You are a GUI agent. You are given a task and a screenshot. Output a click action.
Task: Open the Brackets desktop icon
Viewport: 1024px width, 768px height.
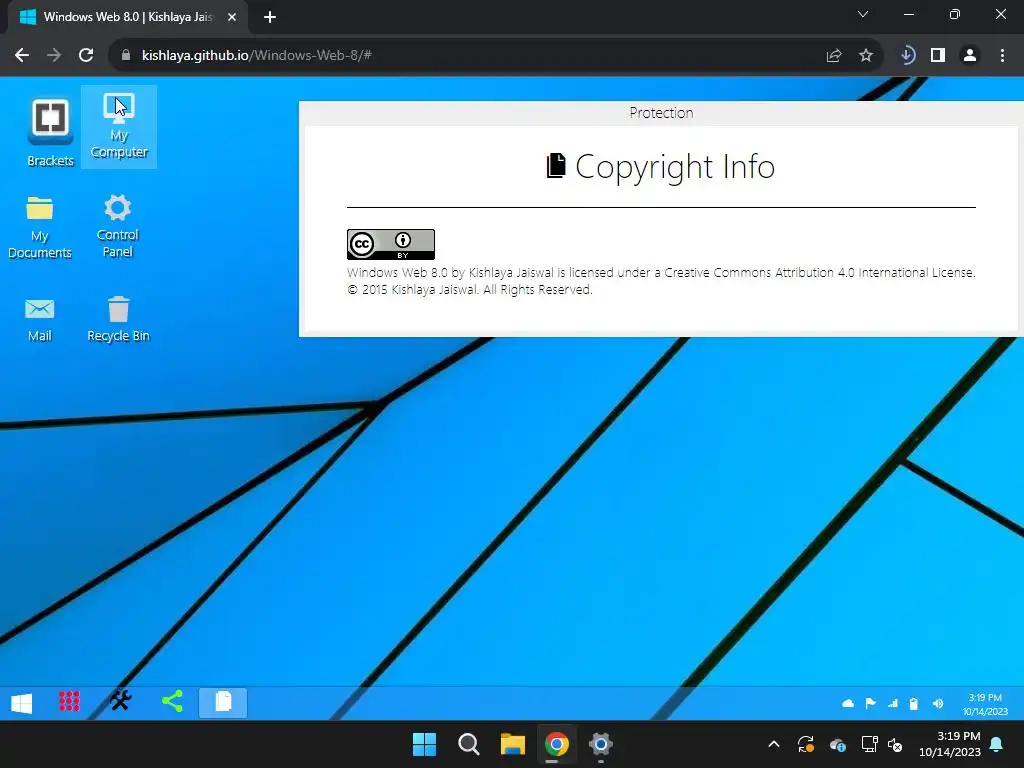[x=50, y=132]
